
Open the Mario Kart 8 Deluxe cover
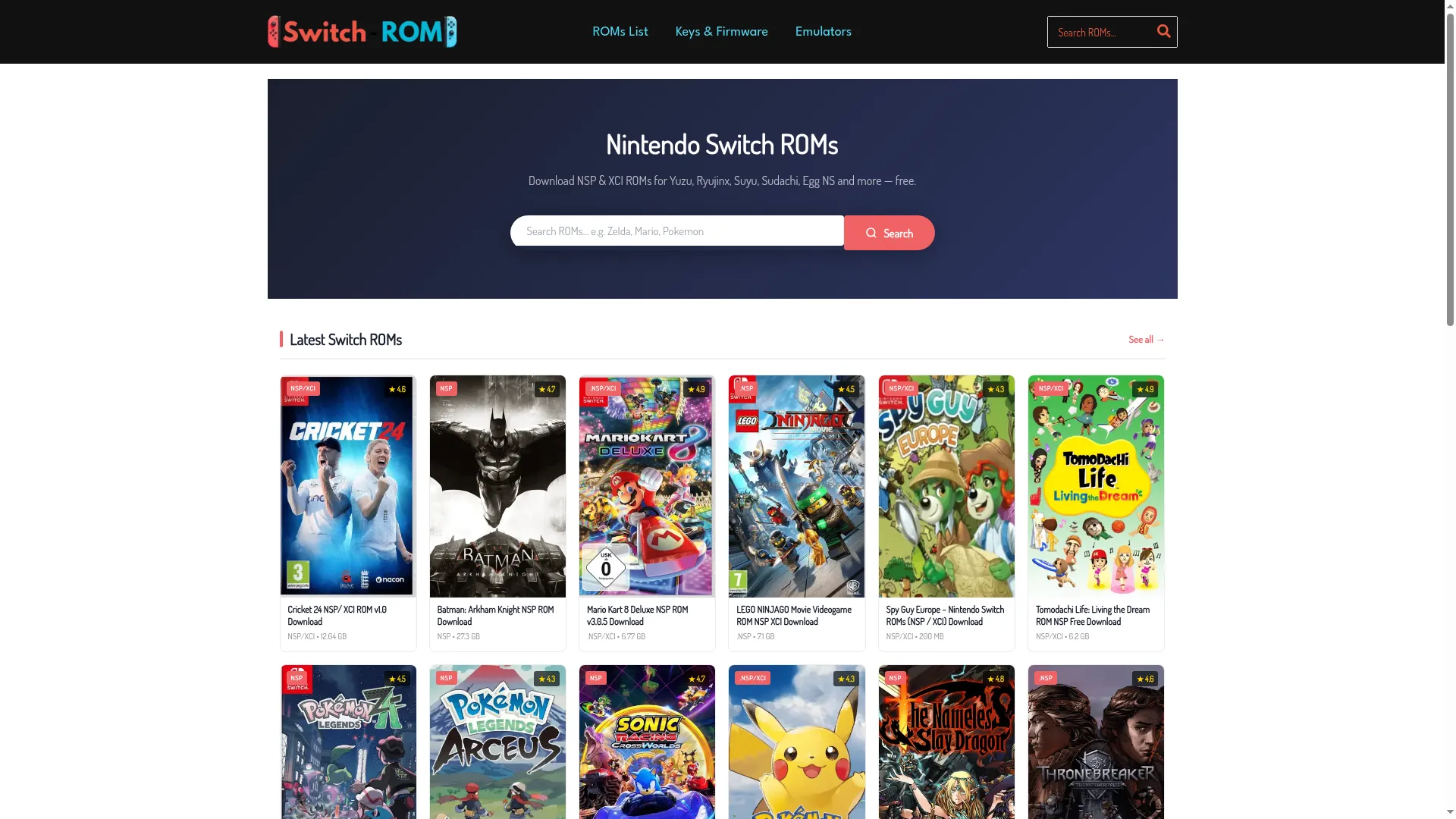pyautogui.click(x=647, y=486)
